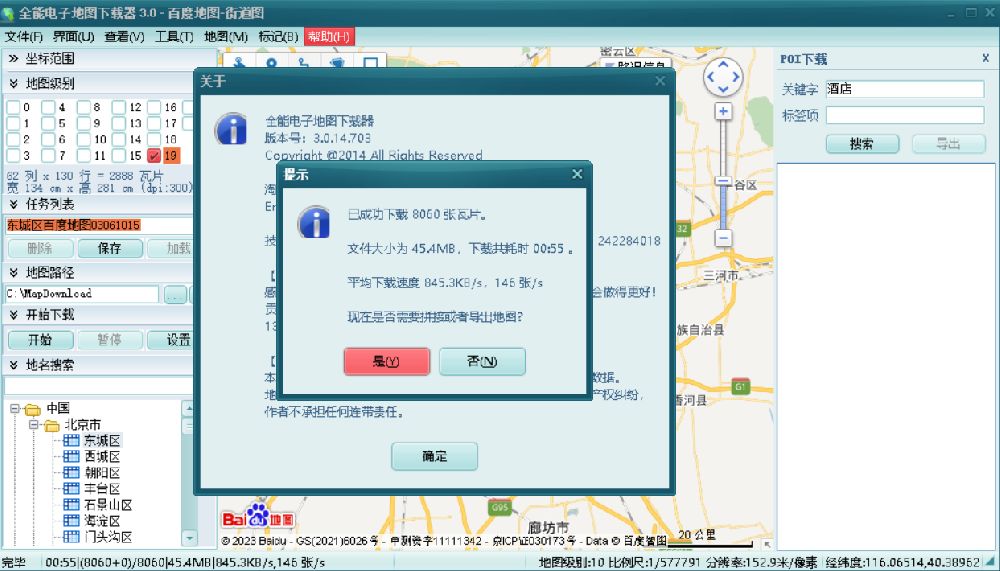
Task: Expand the 坐标范围 section
Action: tap(13, 59)
